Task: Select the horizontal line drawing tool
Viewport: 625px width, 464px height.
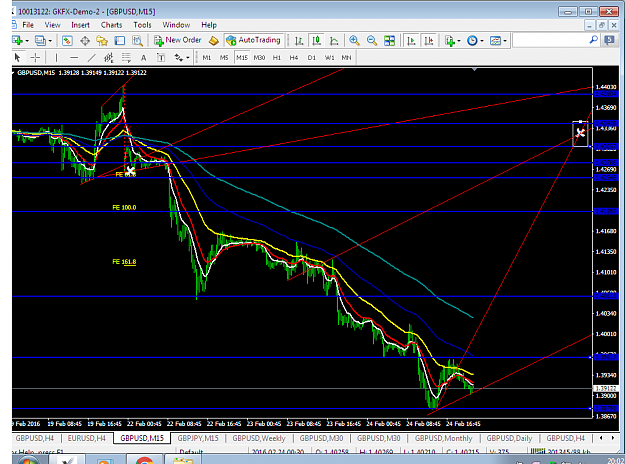Action: pyautogui.click(x=74, y=58)
